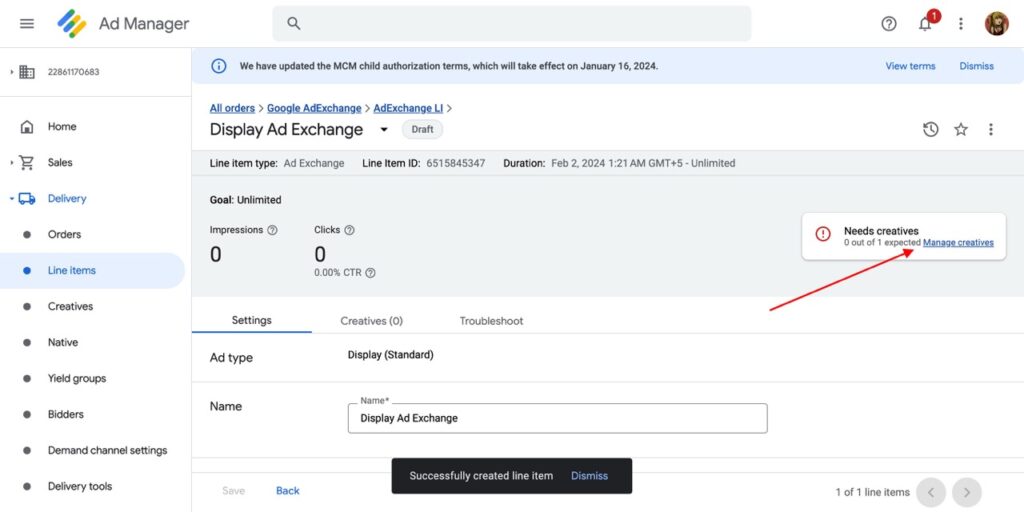Click the Manage creatives link
The image size is (1024, 512).
coord(958,243)
